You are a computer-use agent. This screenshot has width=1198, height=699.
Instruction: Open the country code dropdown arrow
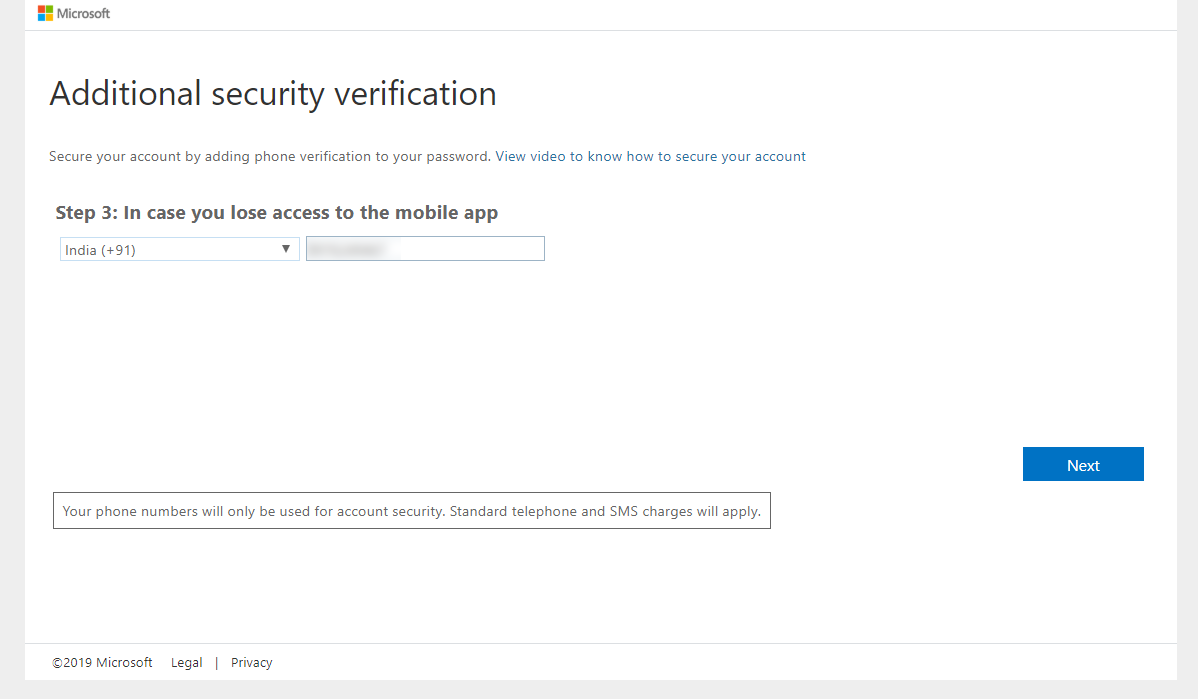click(x=286, y=249)
